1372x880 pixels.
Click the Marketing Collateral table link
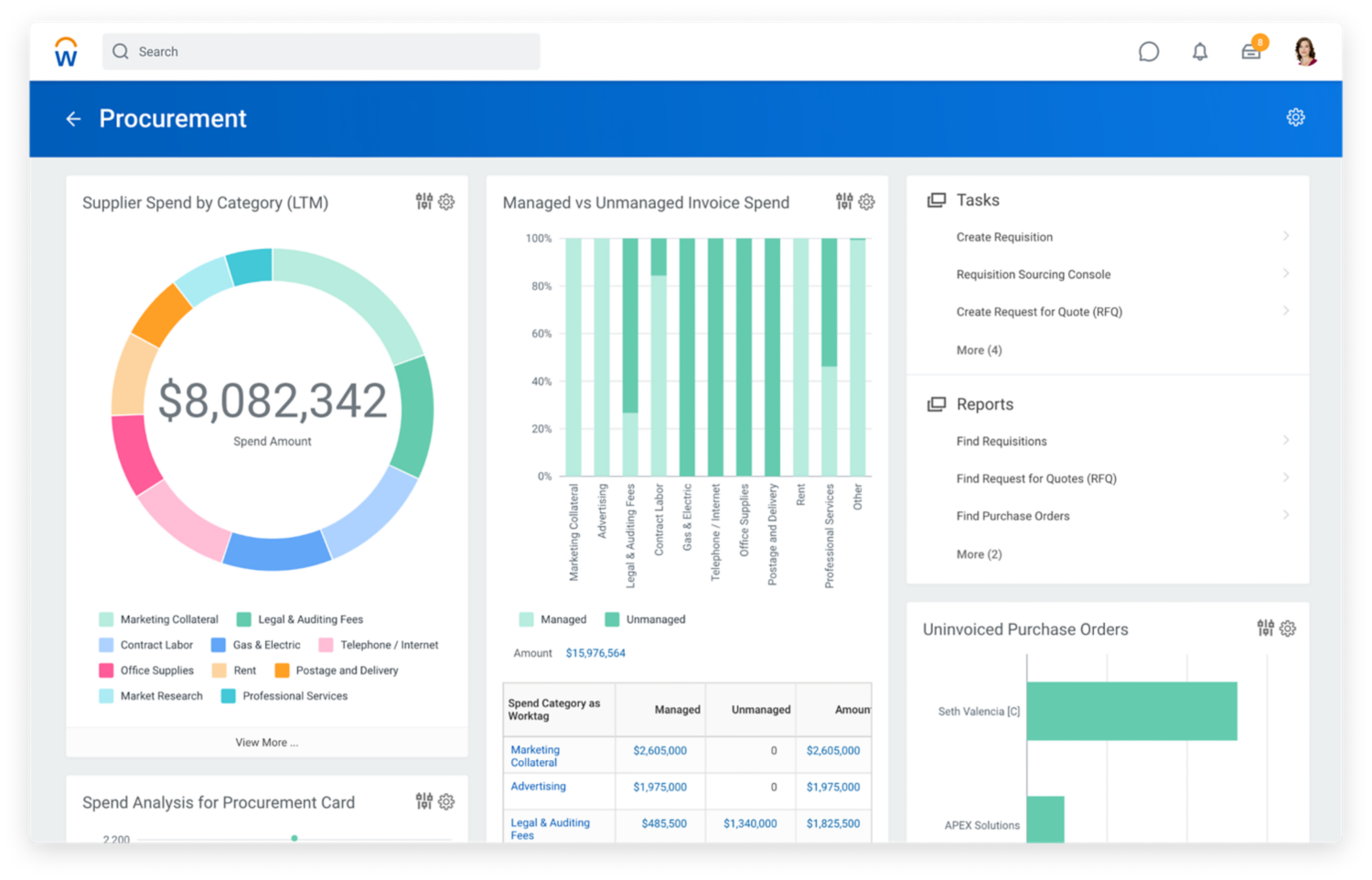(x=535, y=756)
